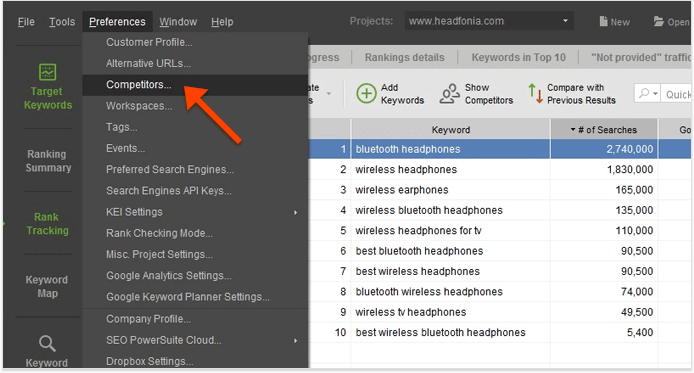Open the quick filter search magnifier dropdown
694x373 pixels.
click(x=648, y=93)
